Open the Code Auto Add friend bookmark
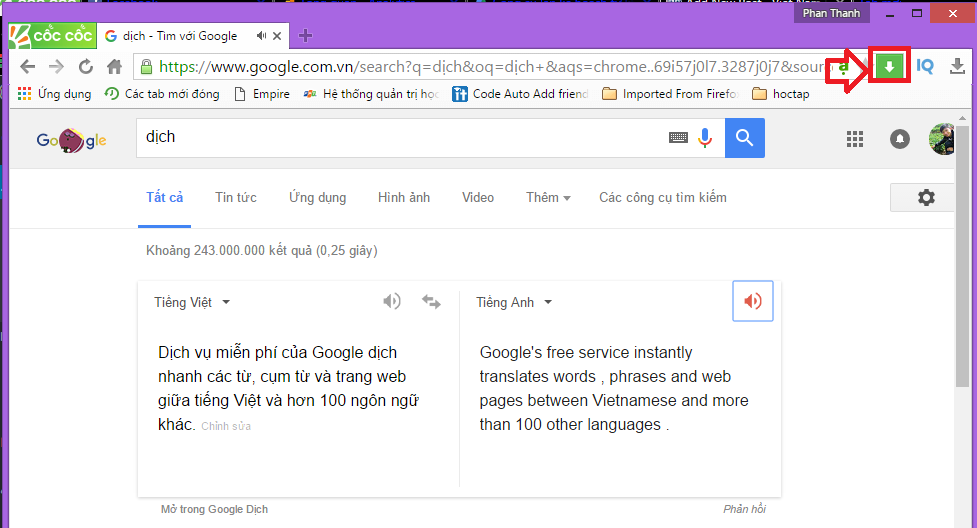The image size is (977, 528). [x=520, y=94]
